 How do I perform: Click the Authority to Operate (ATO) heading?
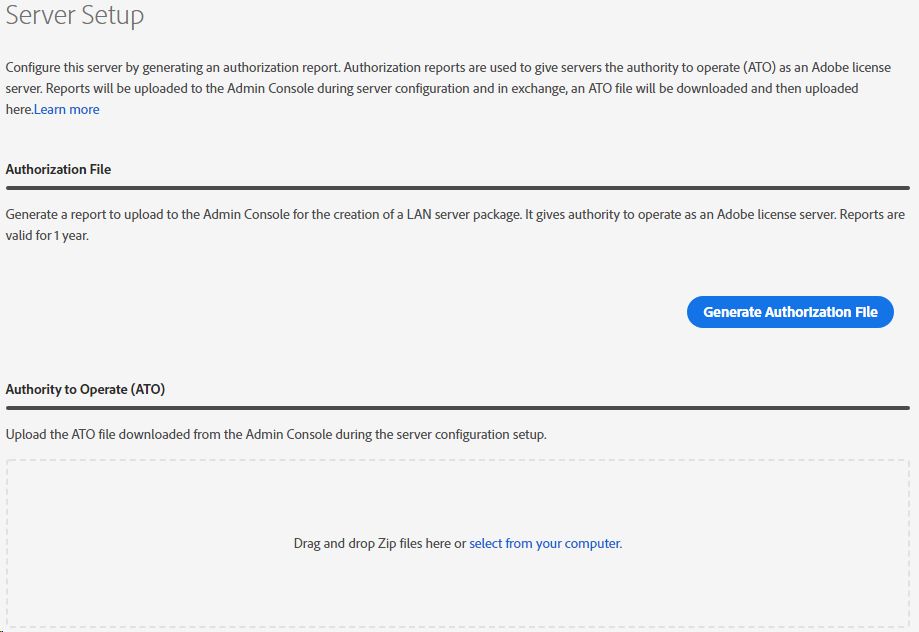(87, 389)
